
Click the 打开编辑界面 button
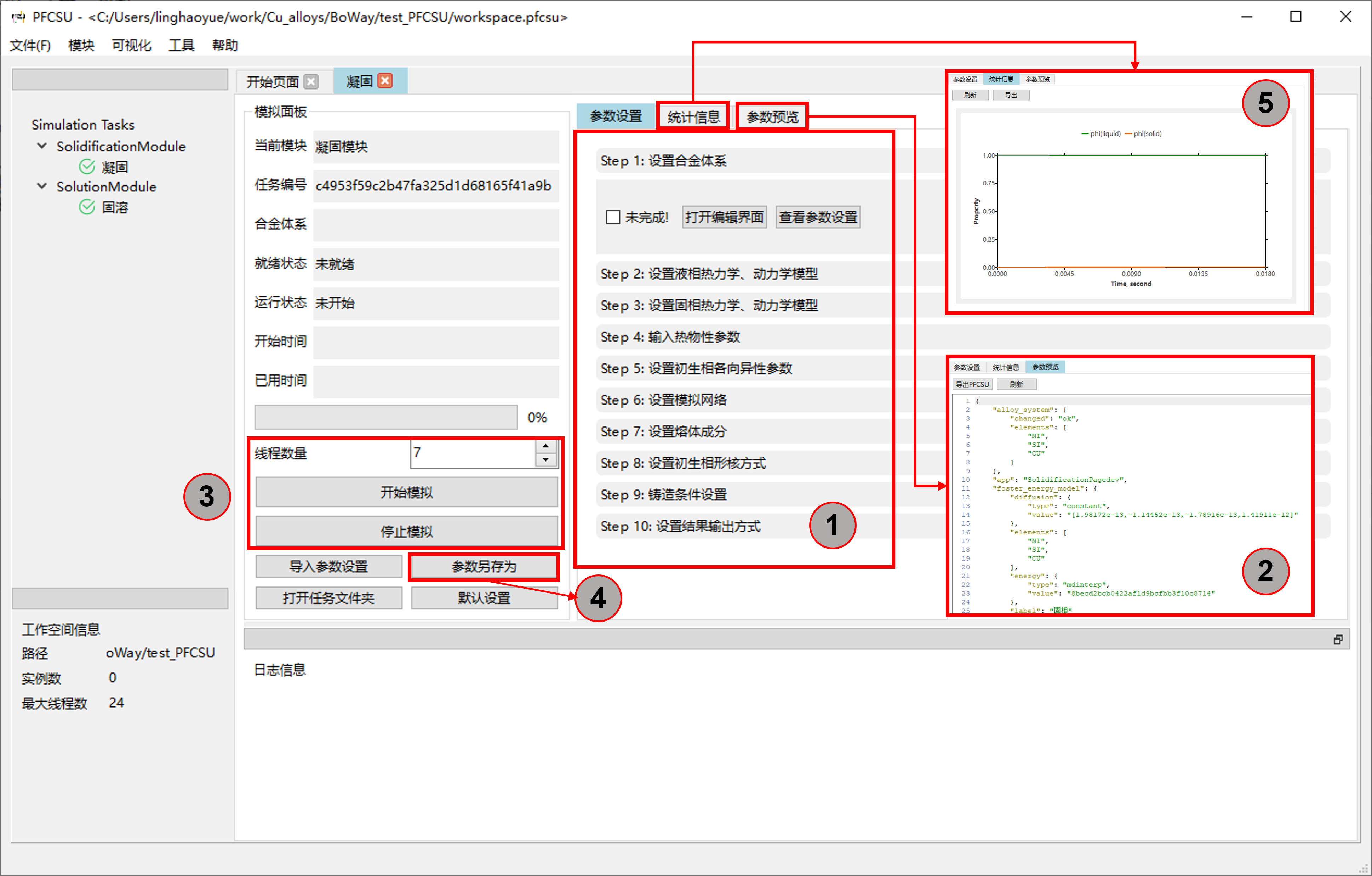724,217
